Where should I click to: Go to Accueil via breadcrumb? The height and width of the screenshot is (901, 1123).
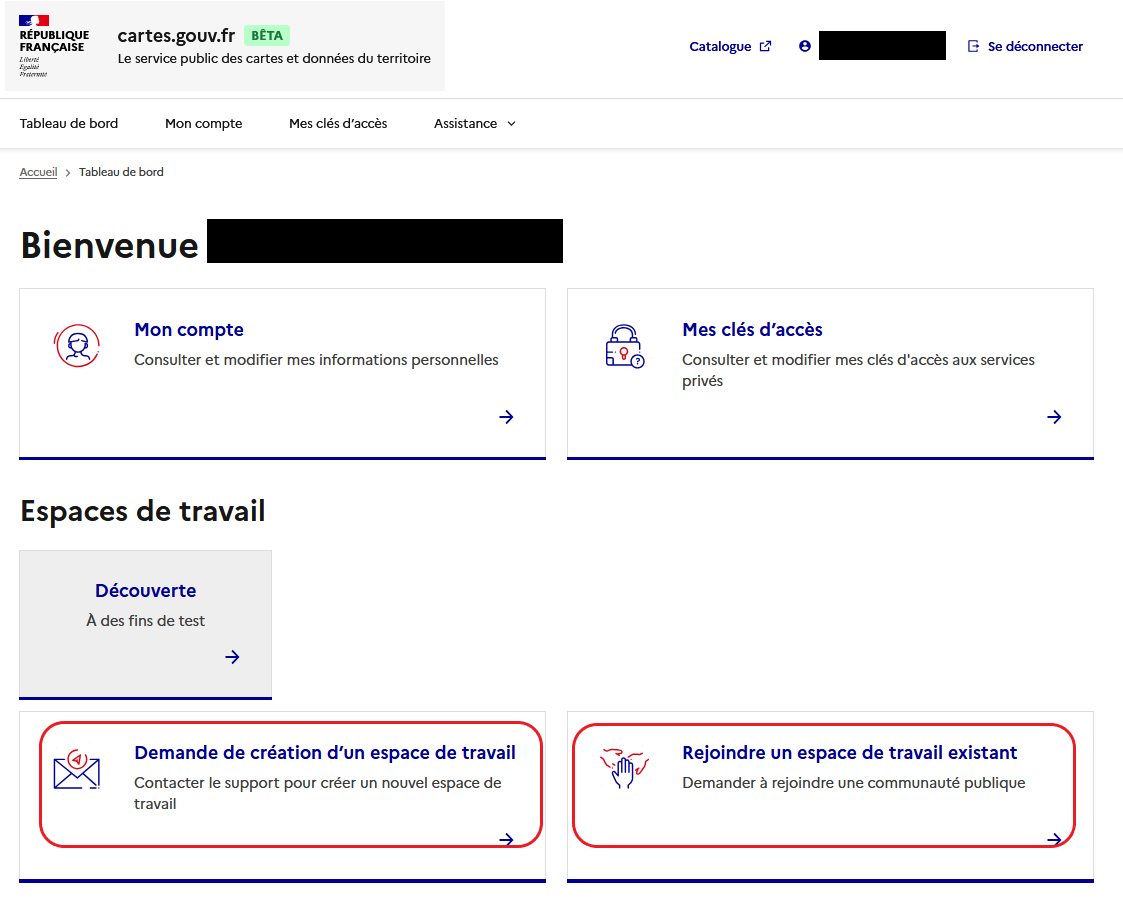click(38, 172)
